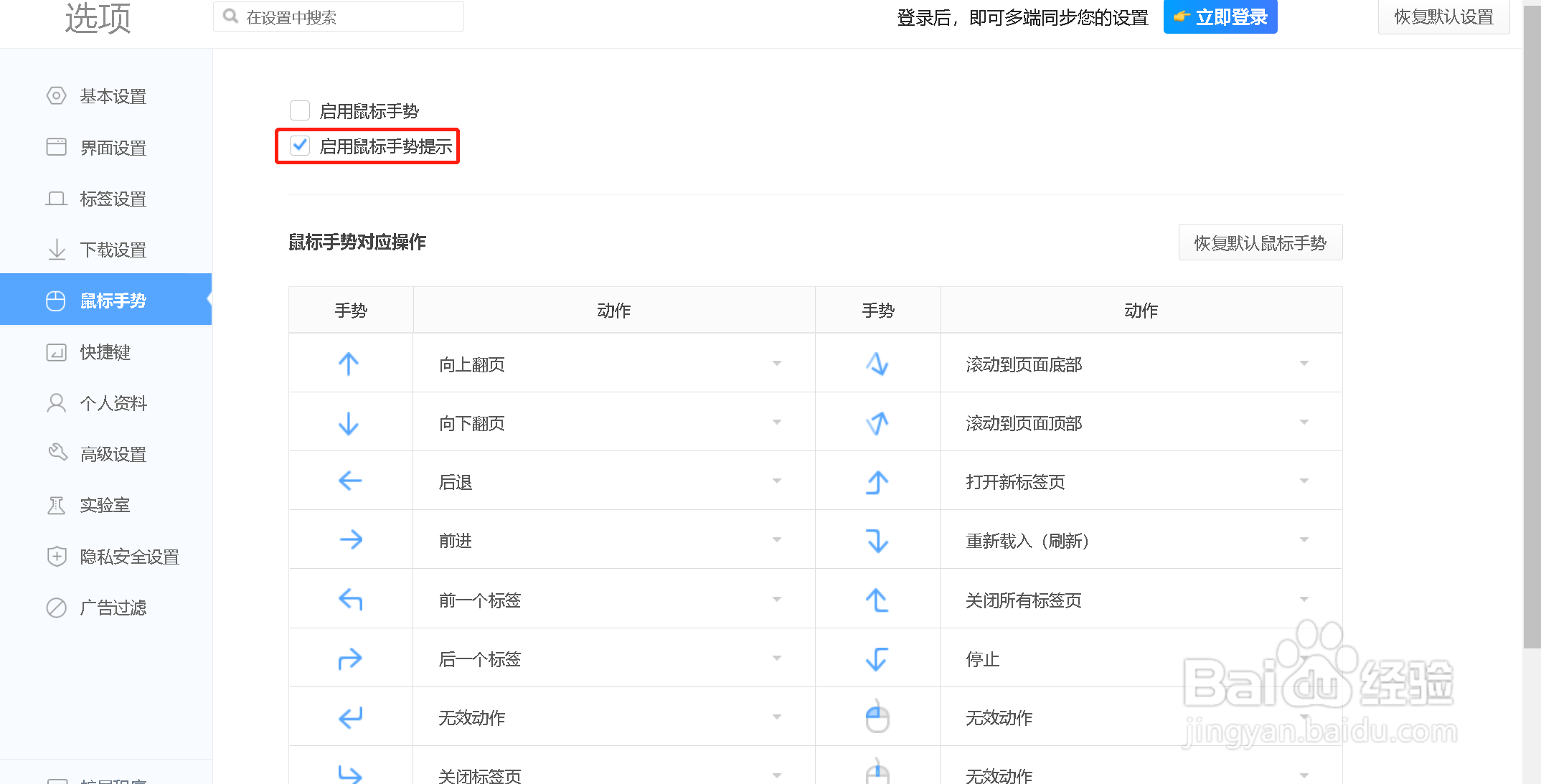Click the settings search input field
Screen dimensions: 1541x784
337,16
